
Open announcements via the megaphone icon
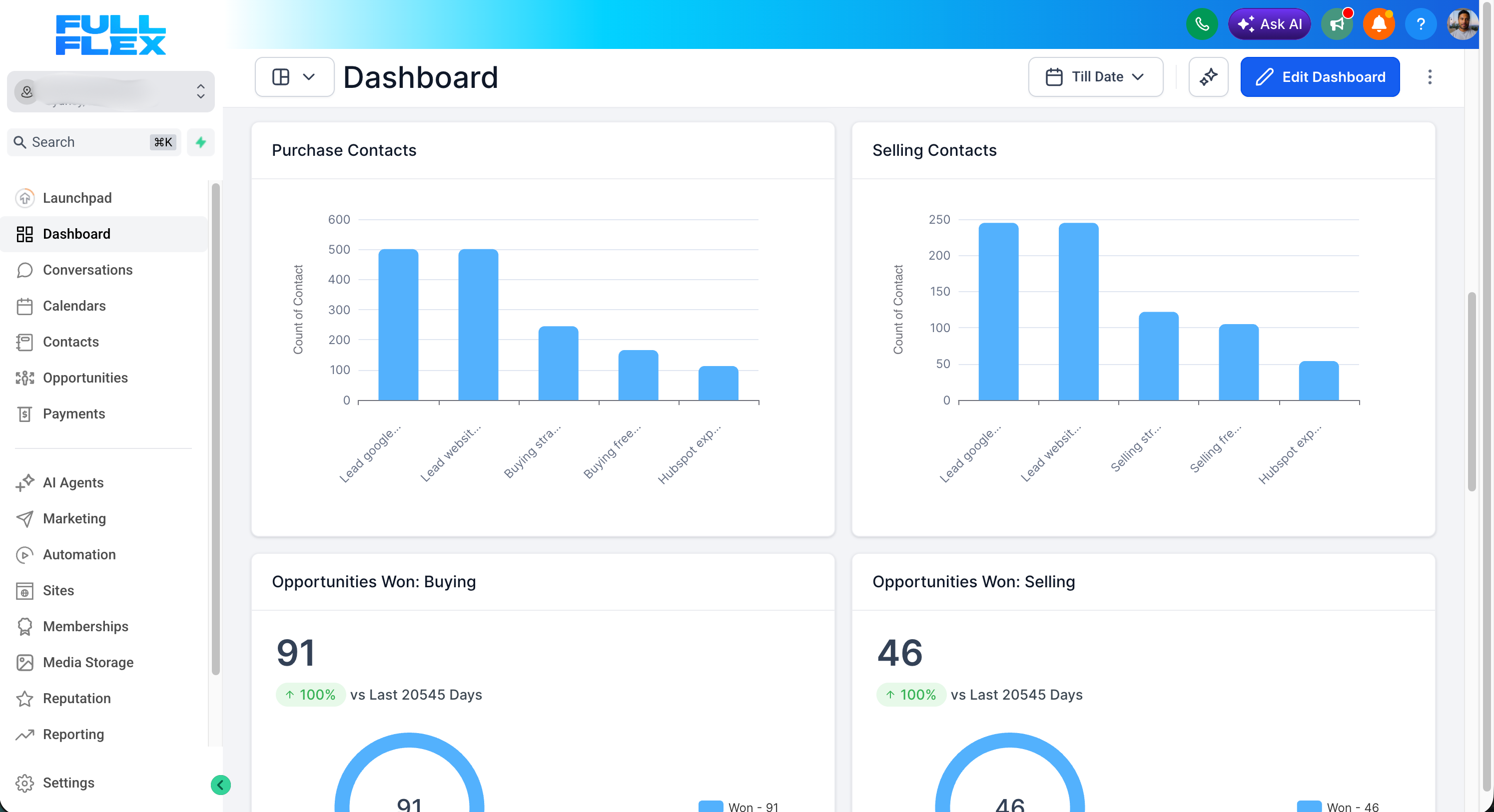1337,24
